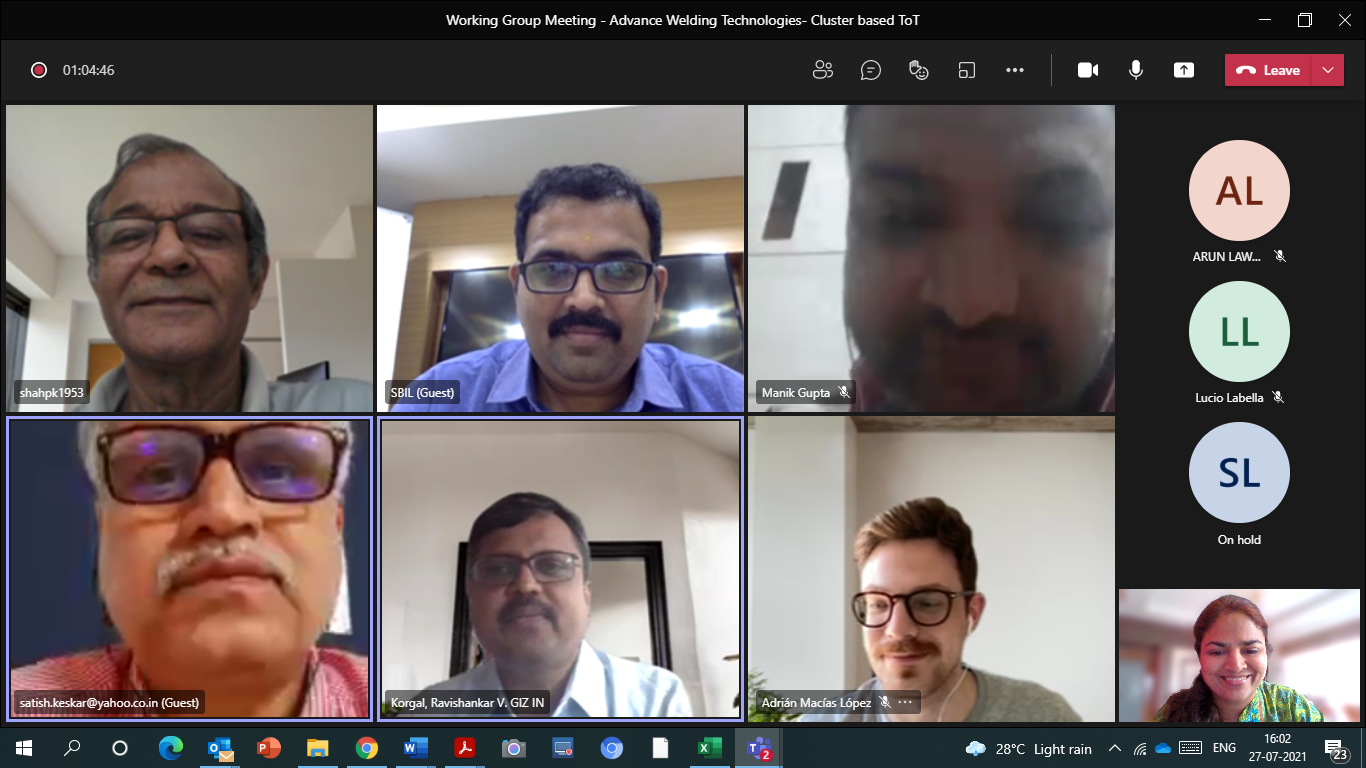Screen dimensions: 1366x768
Task: Open the touch keyboard from system tray
Action: tap(1190, 748)
